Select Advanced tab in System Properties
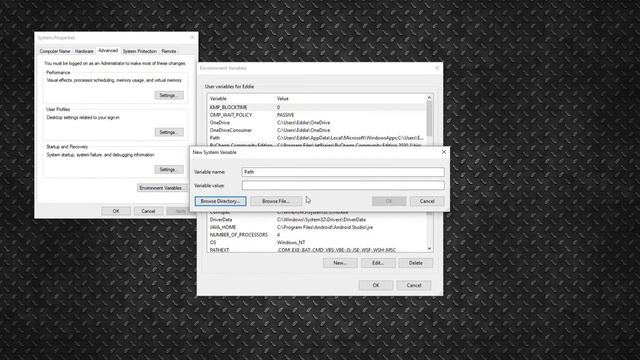Screen dimensions: 640x360 pyautogui.click(x=108, y=51)
